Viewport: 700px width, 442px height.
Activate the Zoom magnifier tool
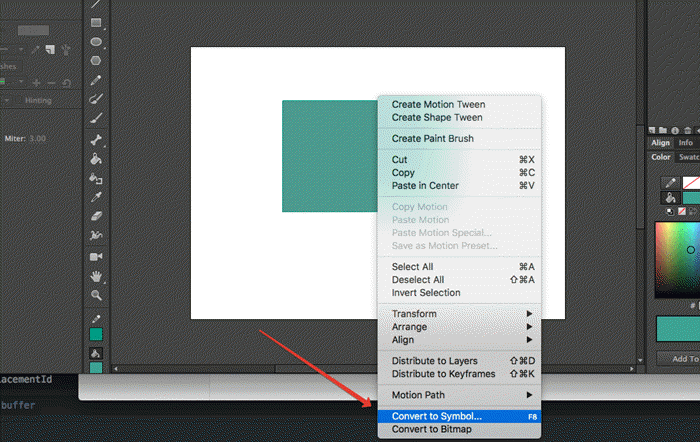pos(96,295)
